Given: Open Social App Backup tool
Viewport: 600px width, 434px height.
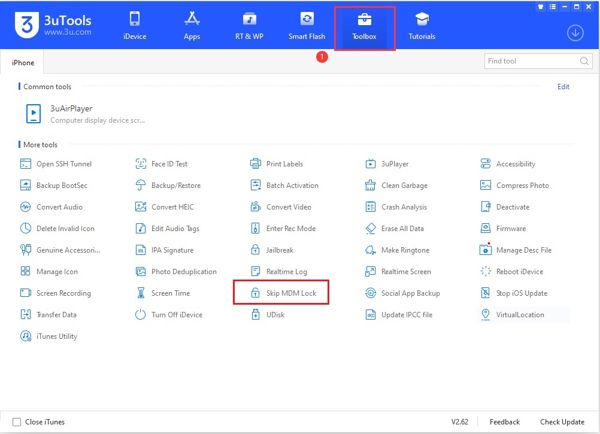Looking at the screenshot, I should point(403,293).
